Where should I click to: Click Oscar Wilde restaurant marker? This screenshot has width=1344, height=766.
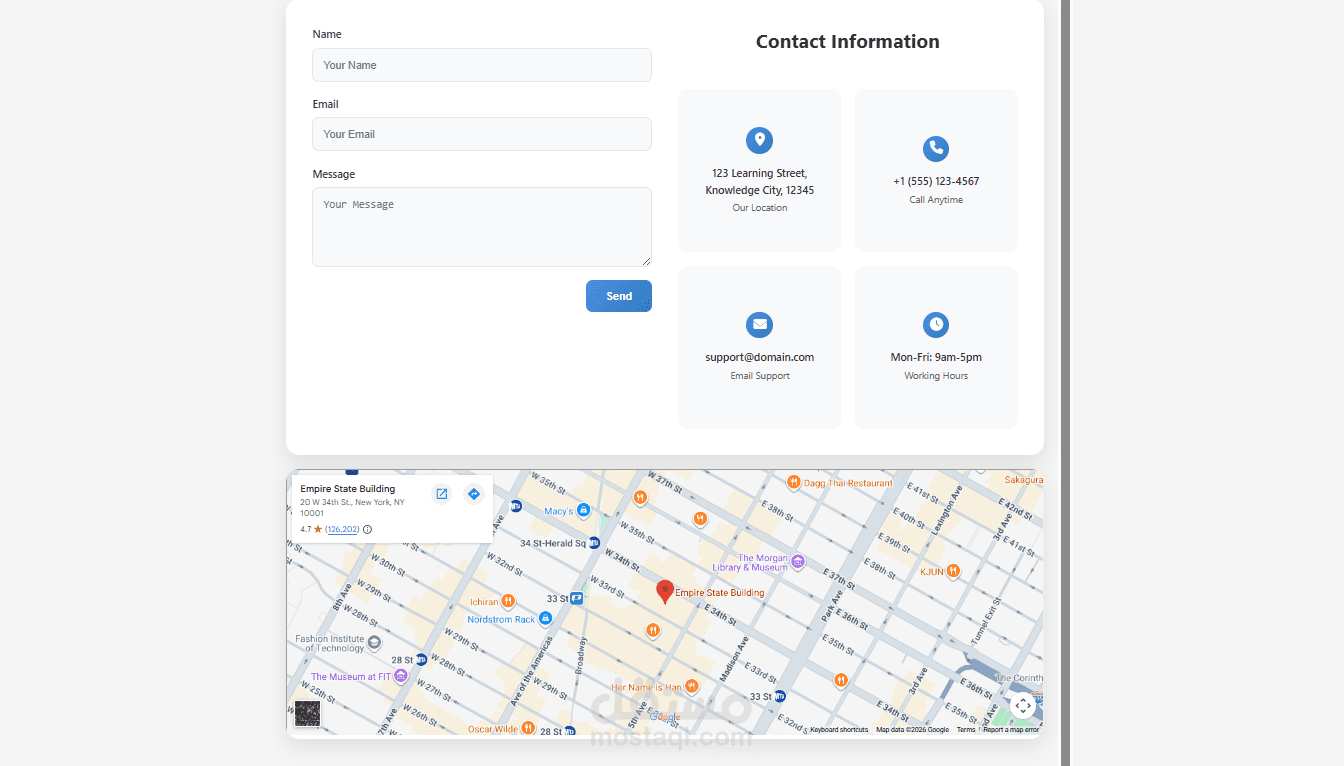tap(530, 729)
